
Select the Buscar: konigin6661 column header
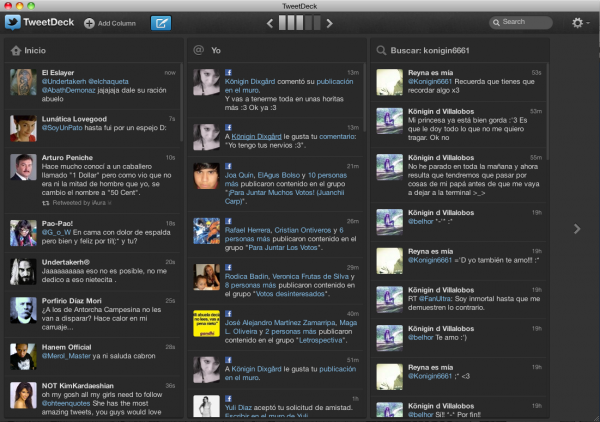[460, 51]
